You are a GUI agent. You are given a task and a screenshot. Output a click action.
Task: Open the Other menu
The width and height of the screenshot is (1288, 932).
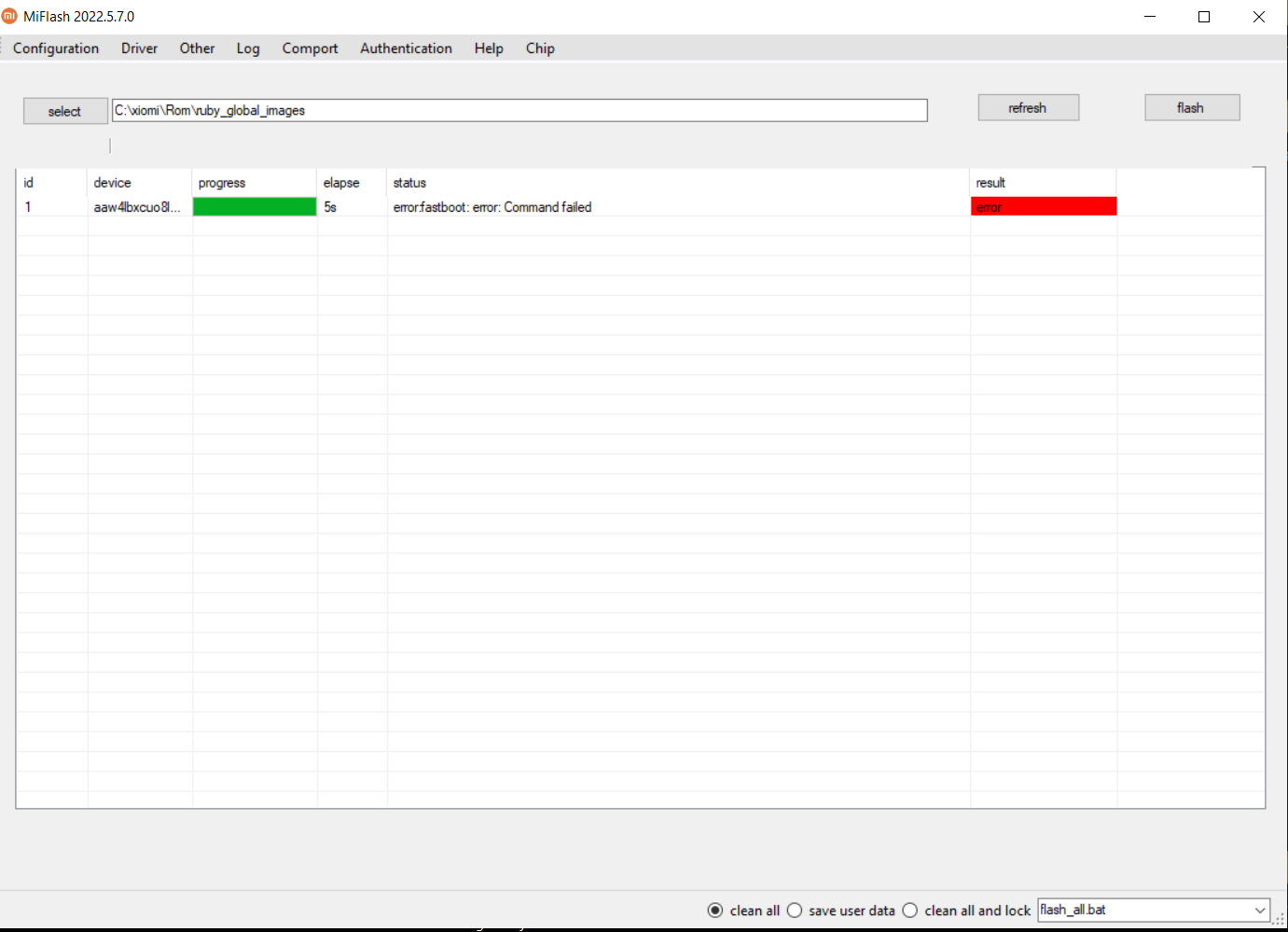click(x=197, y=49)
